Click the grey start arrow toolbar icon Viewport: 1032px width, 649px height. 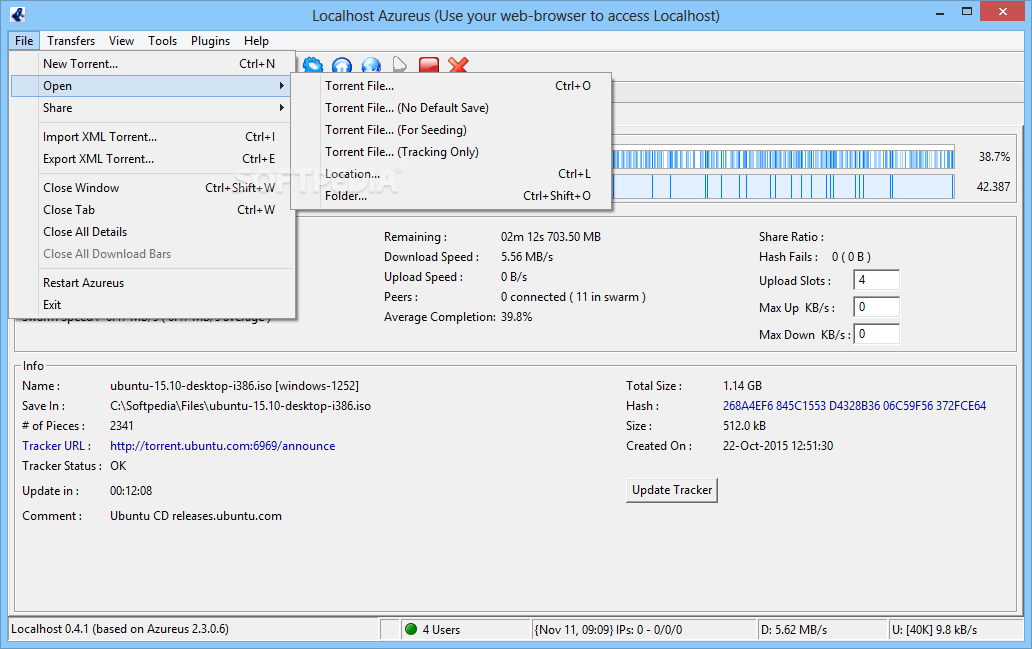(400, 65)
